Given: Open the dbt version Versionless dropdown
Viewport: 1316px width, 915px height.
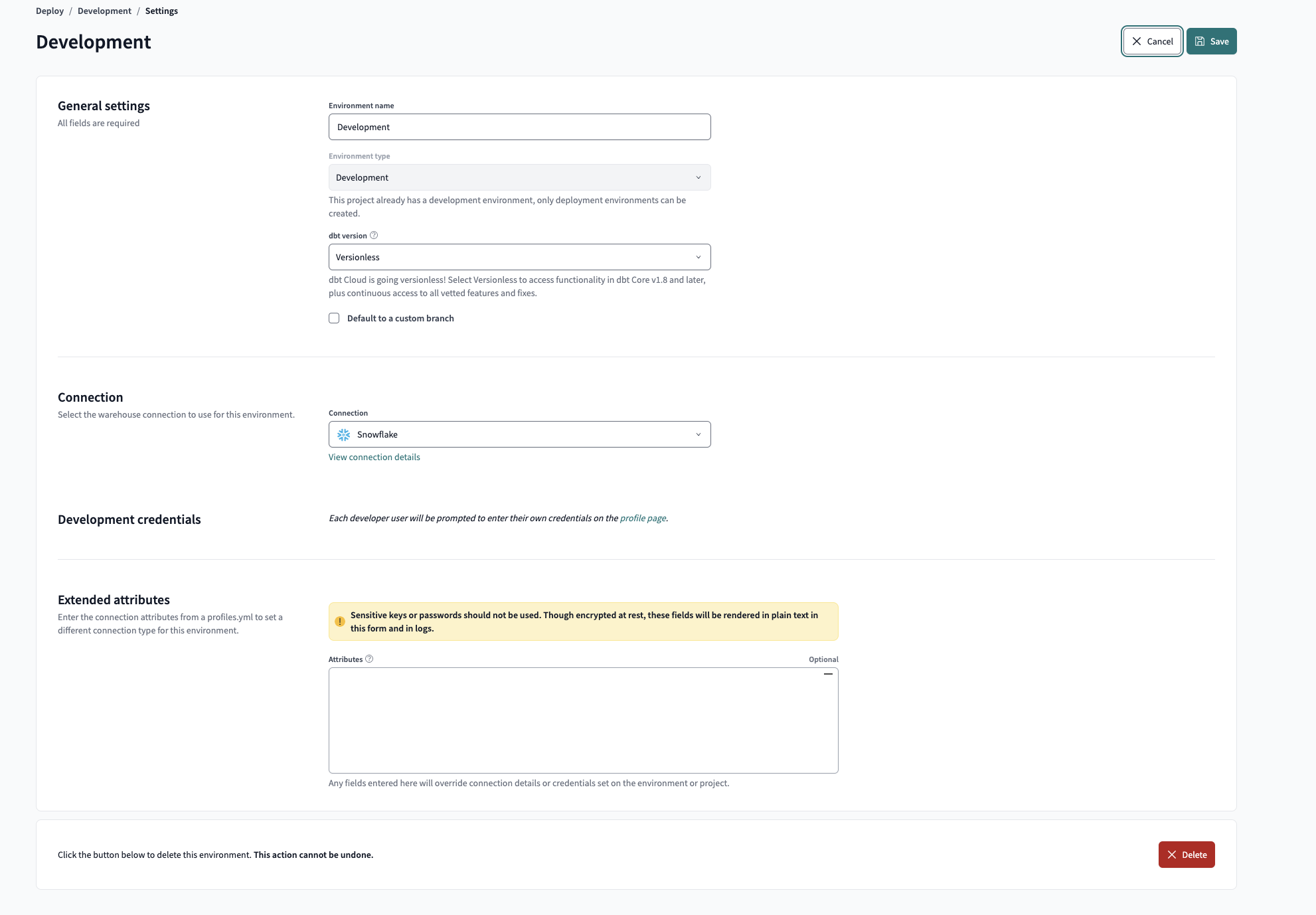Looking at the screenshot, I should pyautogui.click(x=519, y=256).
